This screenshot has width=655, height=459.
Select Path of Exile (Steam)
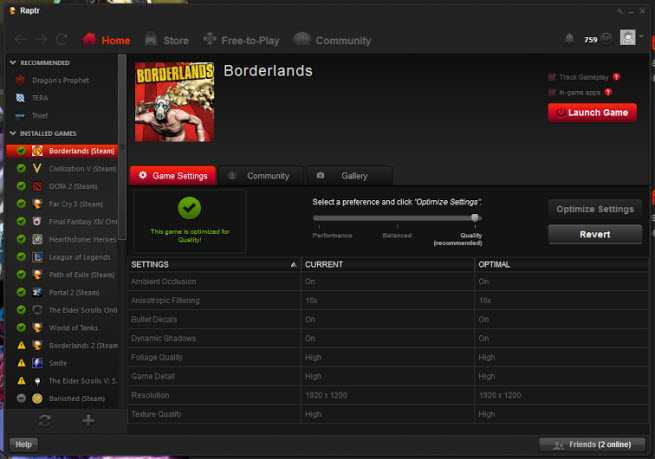[62, 274]
